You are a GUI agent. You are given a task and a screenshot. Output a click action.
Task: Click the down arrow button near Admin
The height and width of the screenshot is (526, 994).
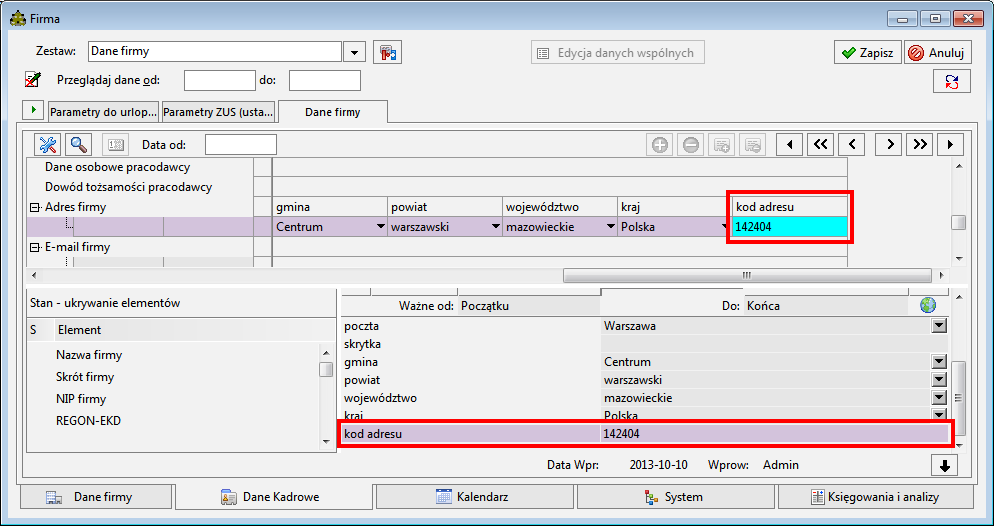[x=944, y=465]
